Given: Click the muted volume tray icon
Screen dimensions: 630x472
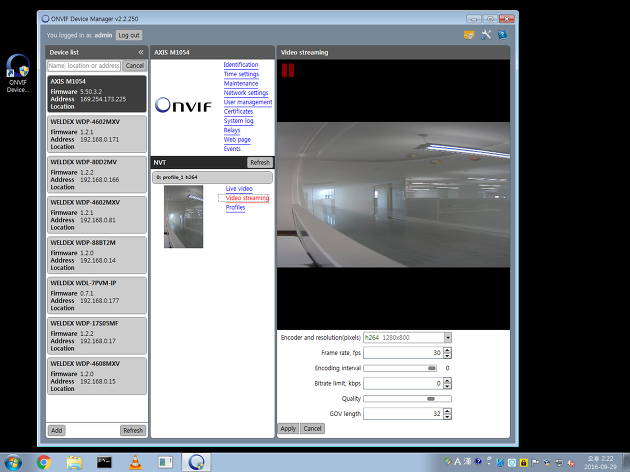Looking at the screenshot, I should click(x=571, y=463).
